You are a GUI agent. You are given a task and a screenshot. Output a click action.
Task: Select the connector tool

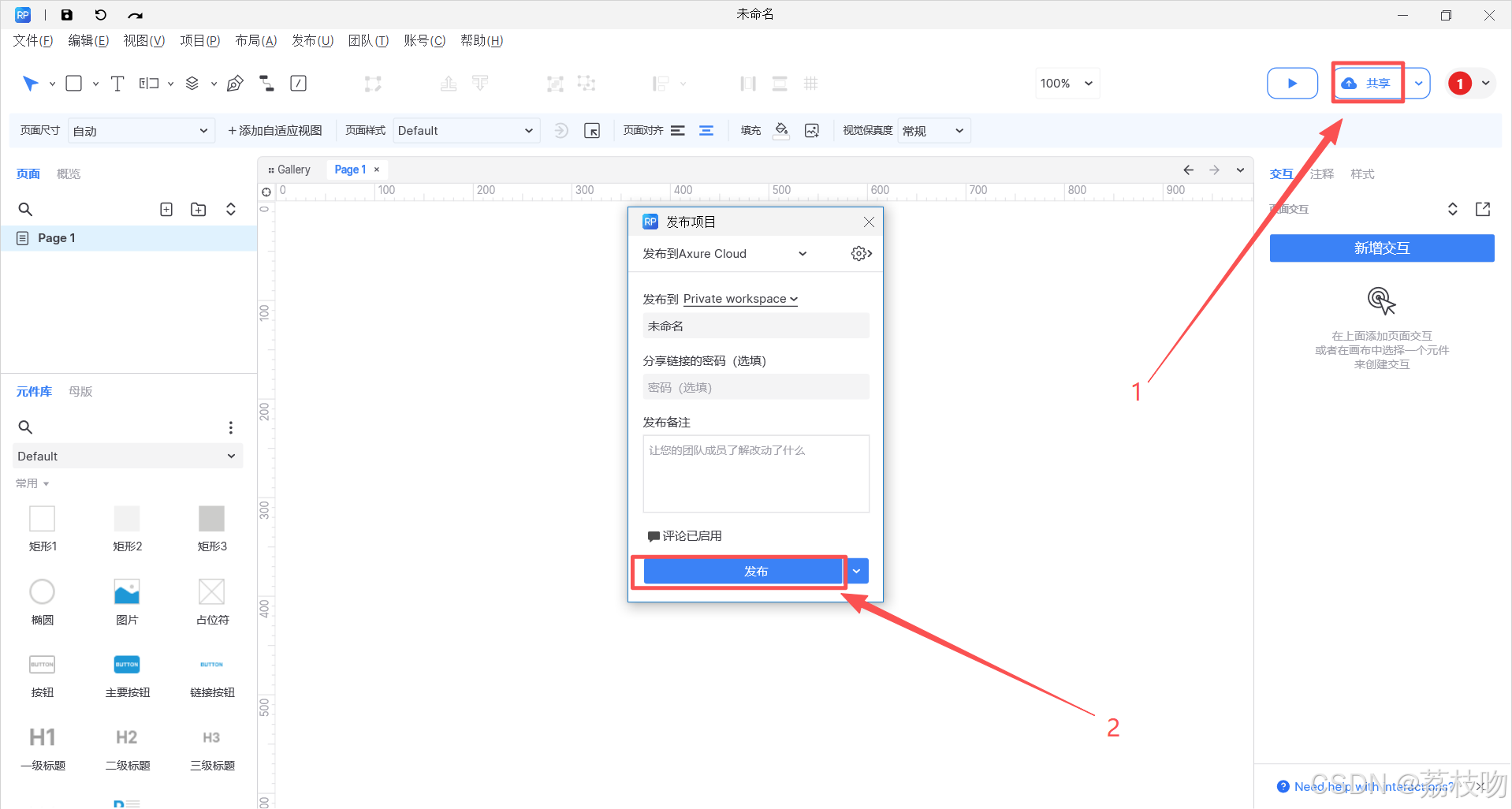point(267,84)
